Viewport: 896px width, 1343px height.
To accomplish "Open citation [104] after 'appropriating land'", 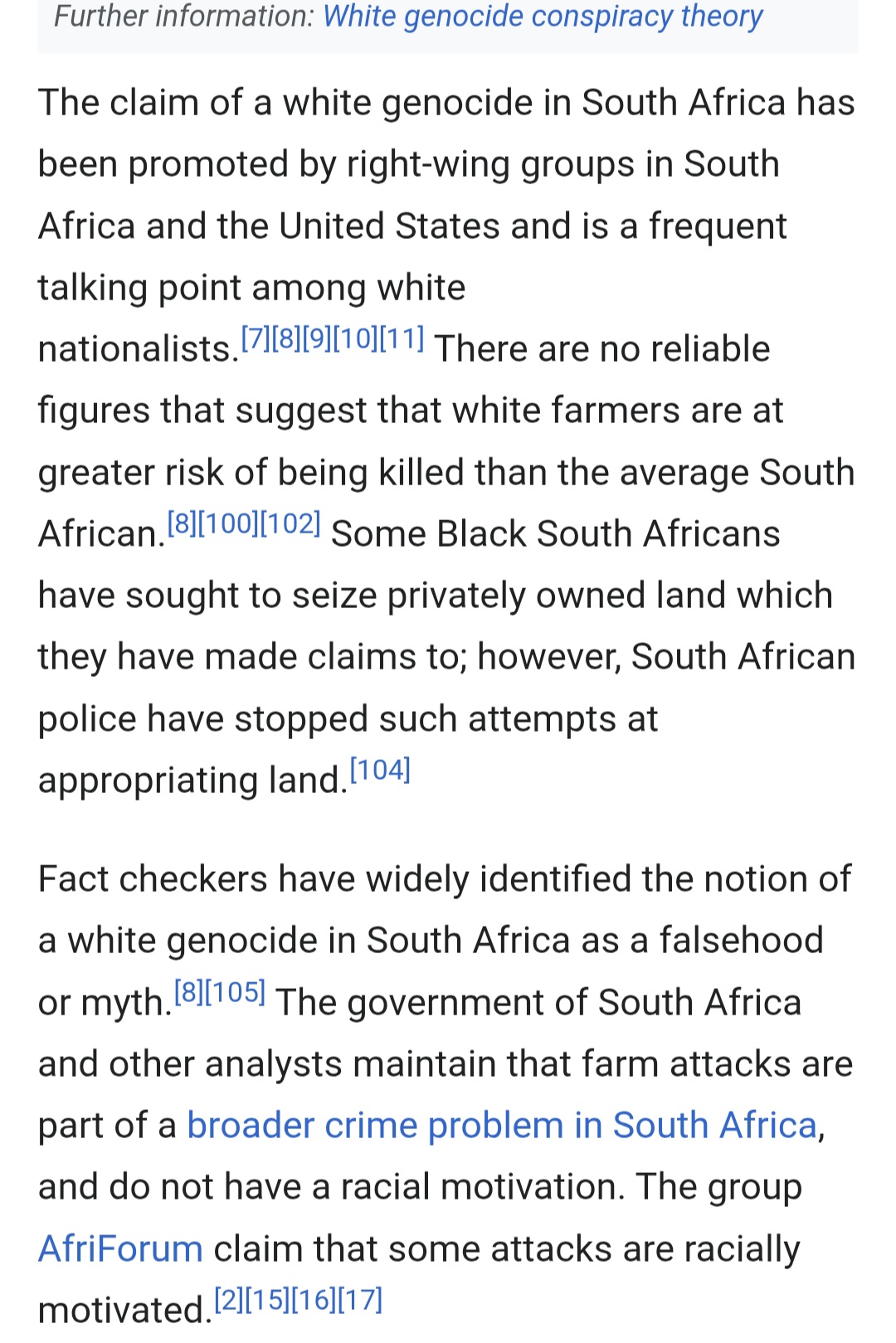I will click(380, 770).
